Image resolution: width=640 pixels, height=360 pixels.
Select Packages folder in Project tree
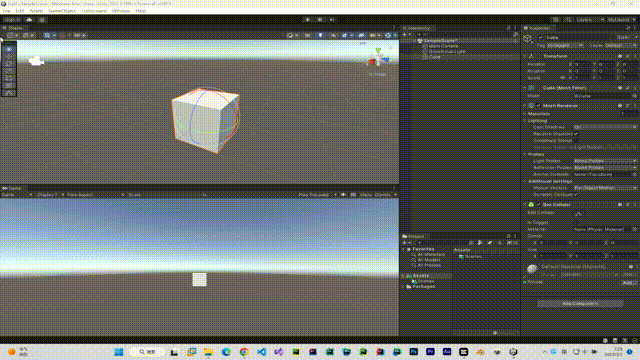(420, 287)
